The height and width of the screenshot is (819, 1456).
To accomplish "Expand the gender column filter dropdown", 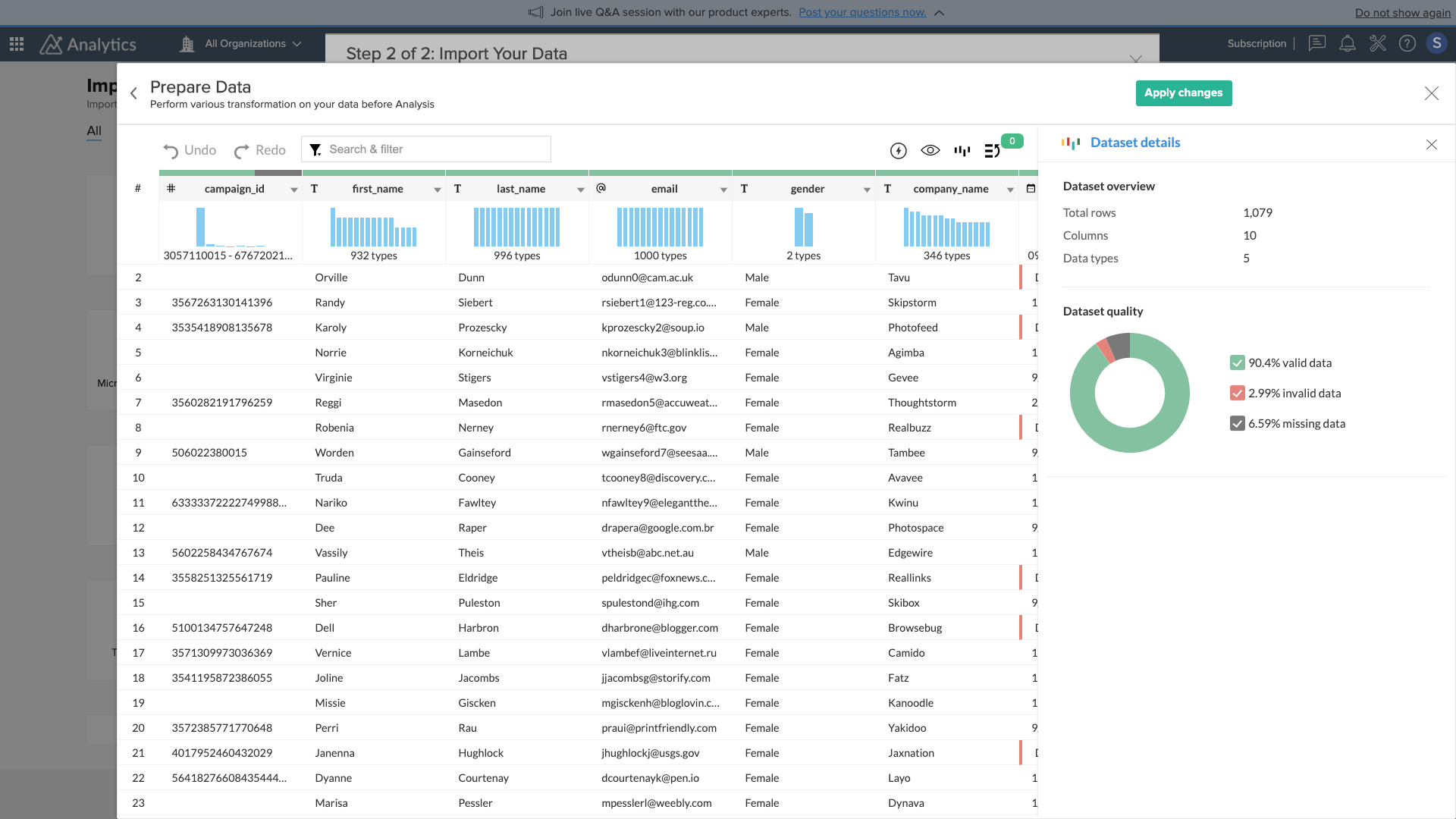I will click(866, 189).
